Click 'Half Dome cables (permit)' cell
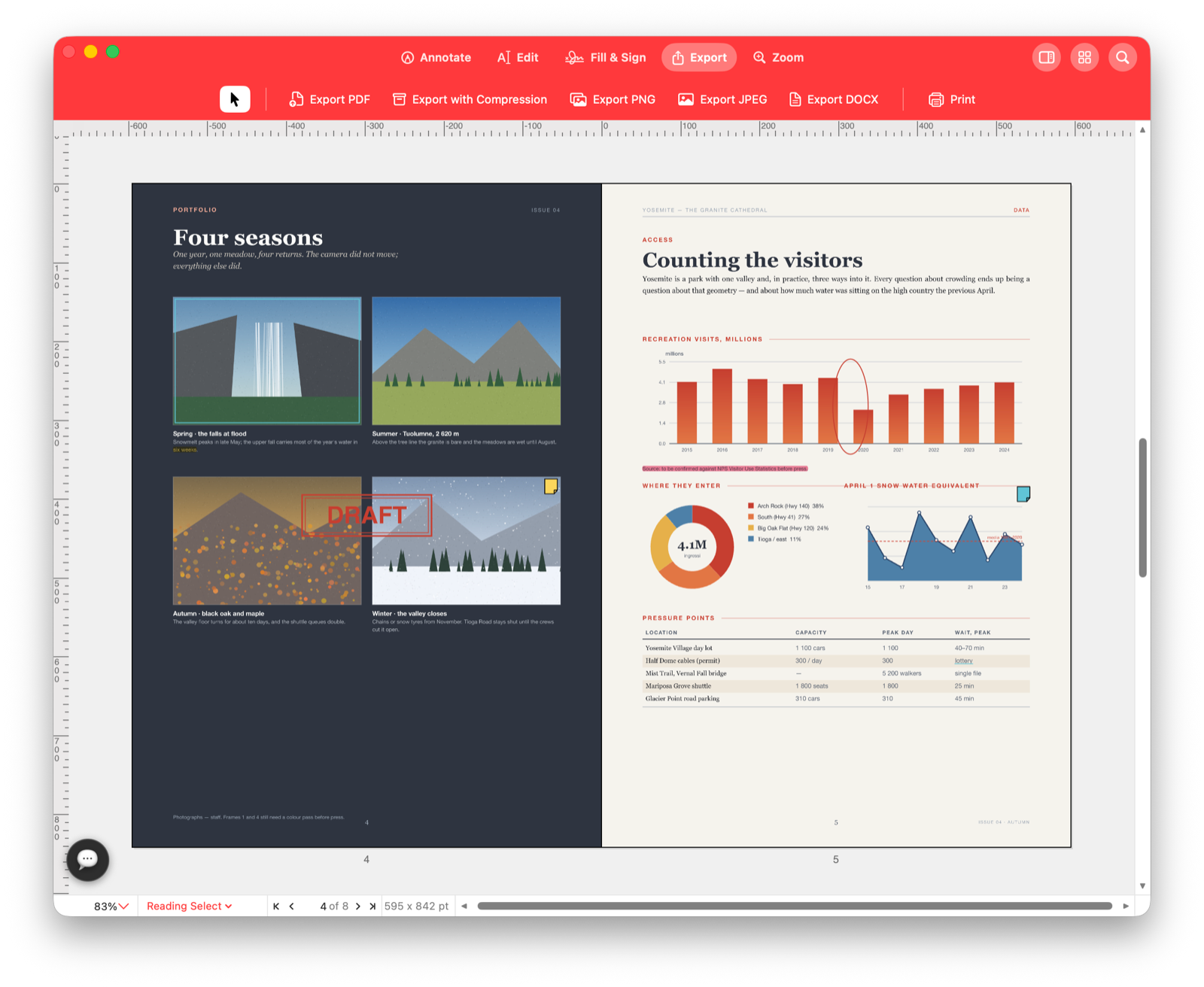The height and width of the screenshot is (987, 1204). coord(683,661)
